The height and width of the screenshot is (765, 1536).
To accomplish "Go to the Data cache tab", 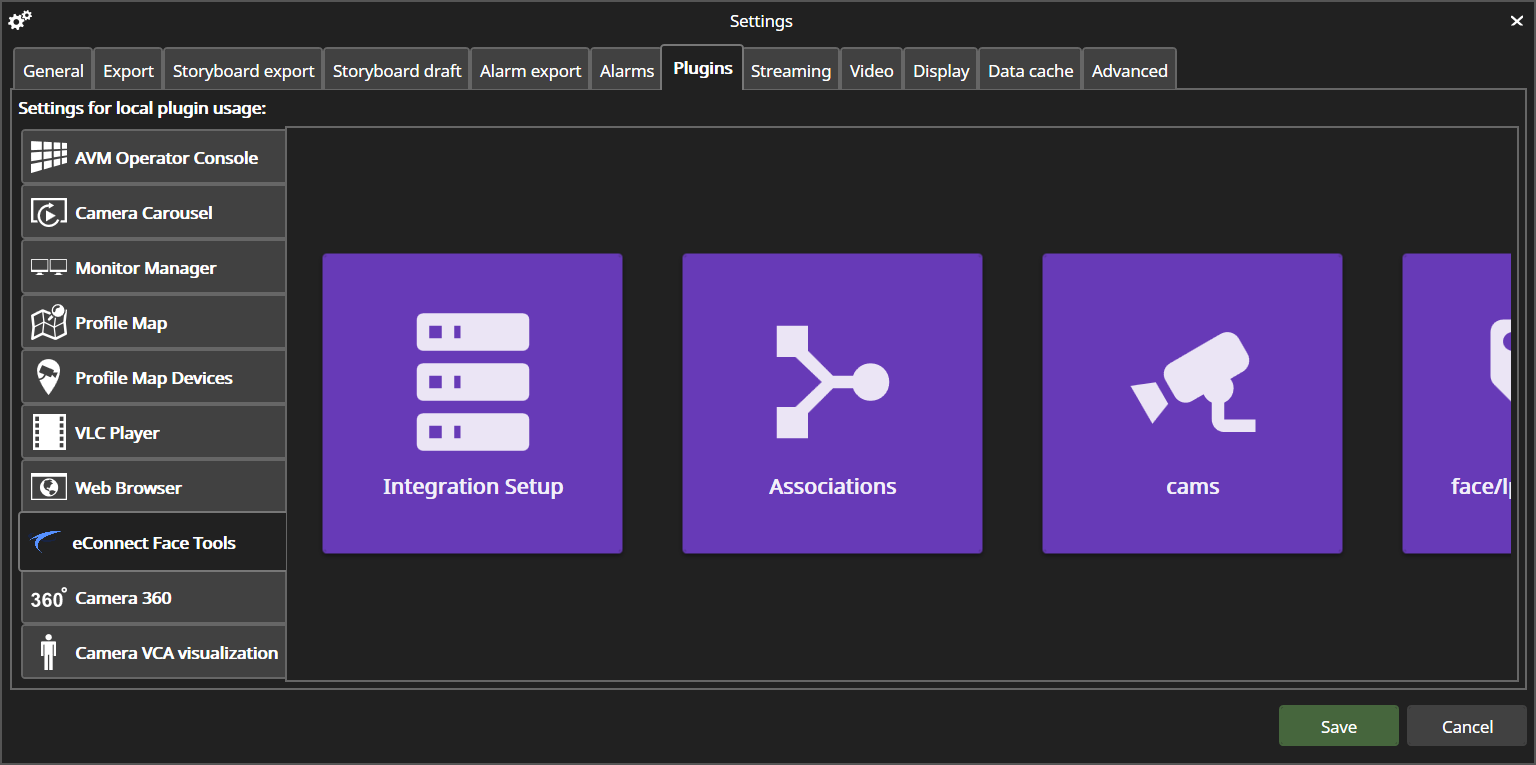I will coord(1030,70).
